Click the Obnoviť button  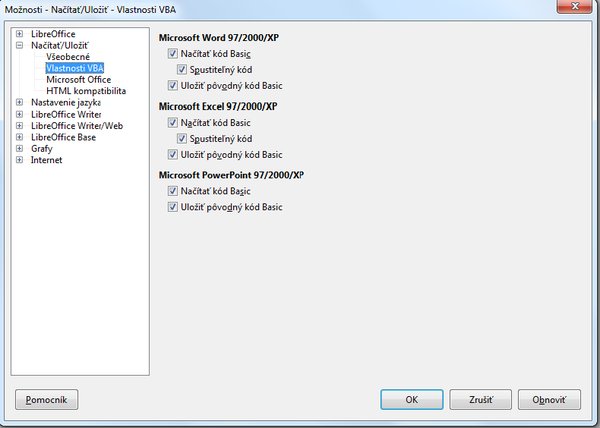(x=549, y=400)
